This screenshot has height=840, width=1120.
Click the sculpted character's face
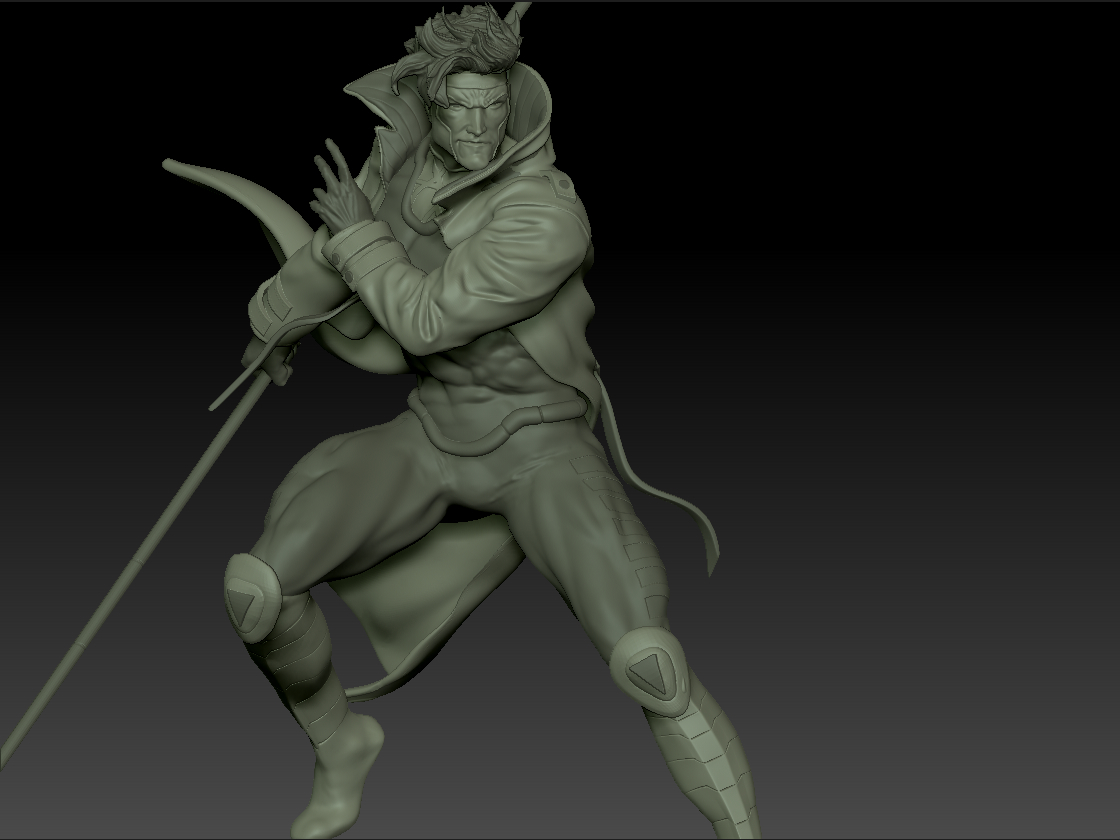tap(472, 121)
